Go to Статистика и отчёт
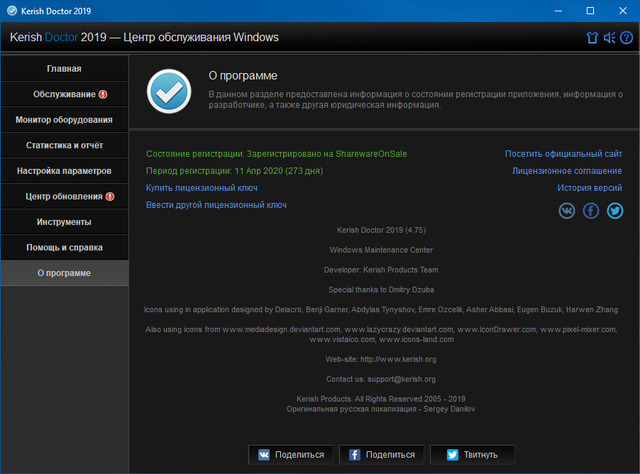This screenshot has width=640, height=474. pyautogui.click(x=64, y=146)
